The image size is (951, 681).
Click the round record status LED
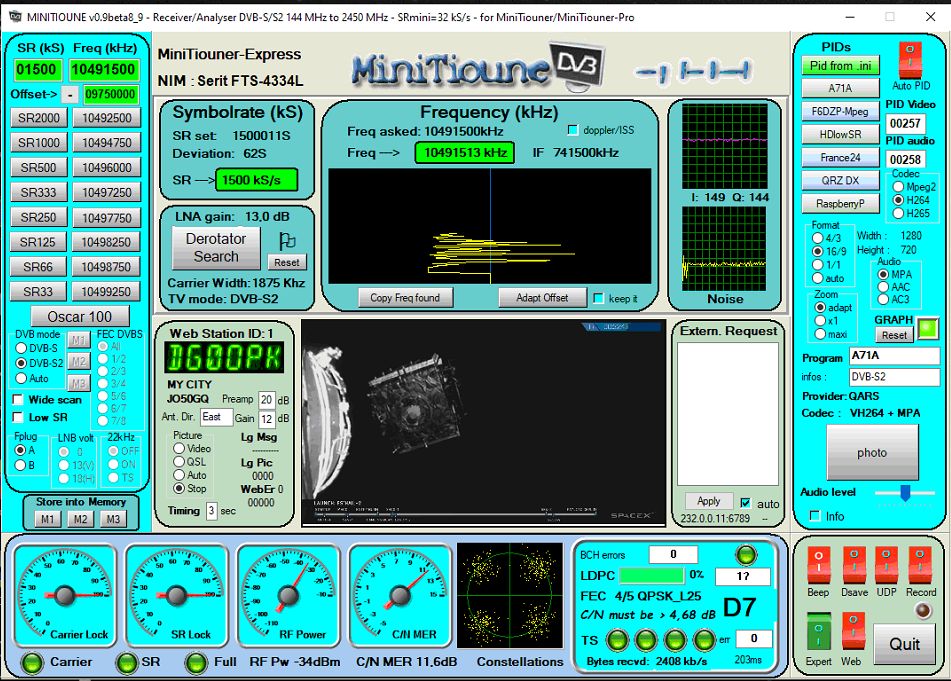pyautogui.click(x=923, y=611)
